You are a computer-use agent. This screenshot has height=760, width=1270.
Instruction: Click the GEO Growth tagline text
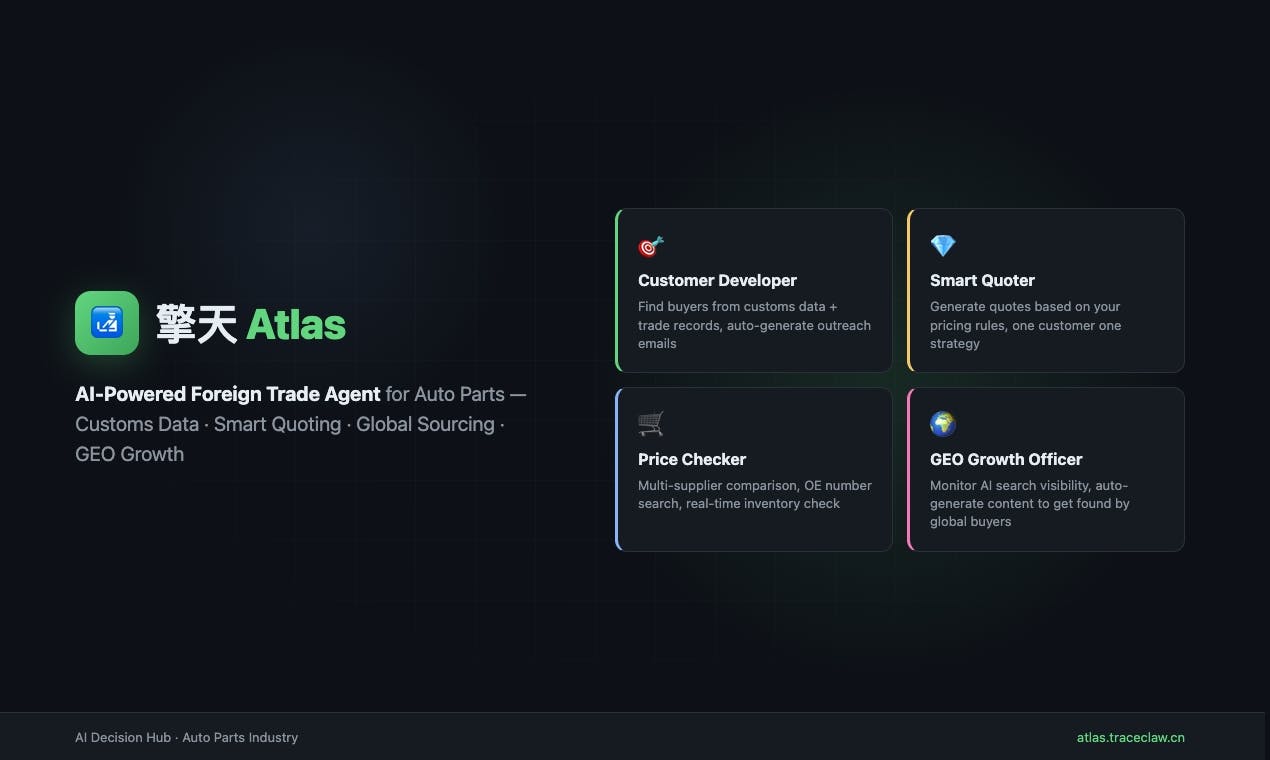coord(130,454)
